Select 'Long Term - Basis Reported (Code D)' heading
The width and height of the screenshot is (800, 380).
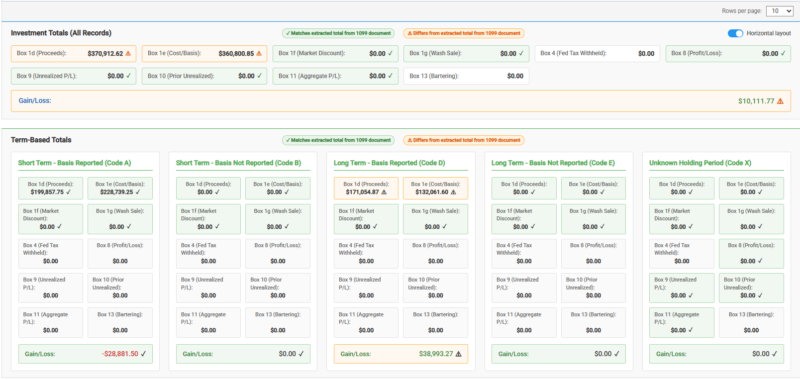click(x=390, y=163)
